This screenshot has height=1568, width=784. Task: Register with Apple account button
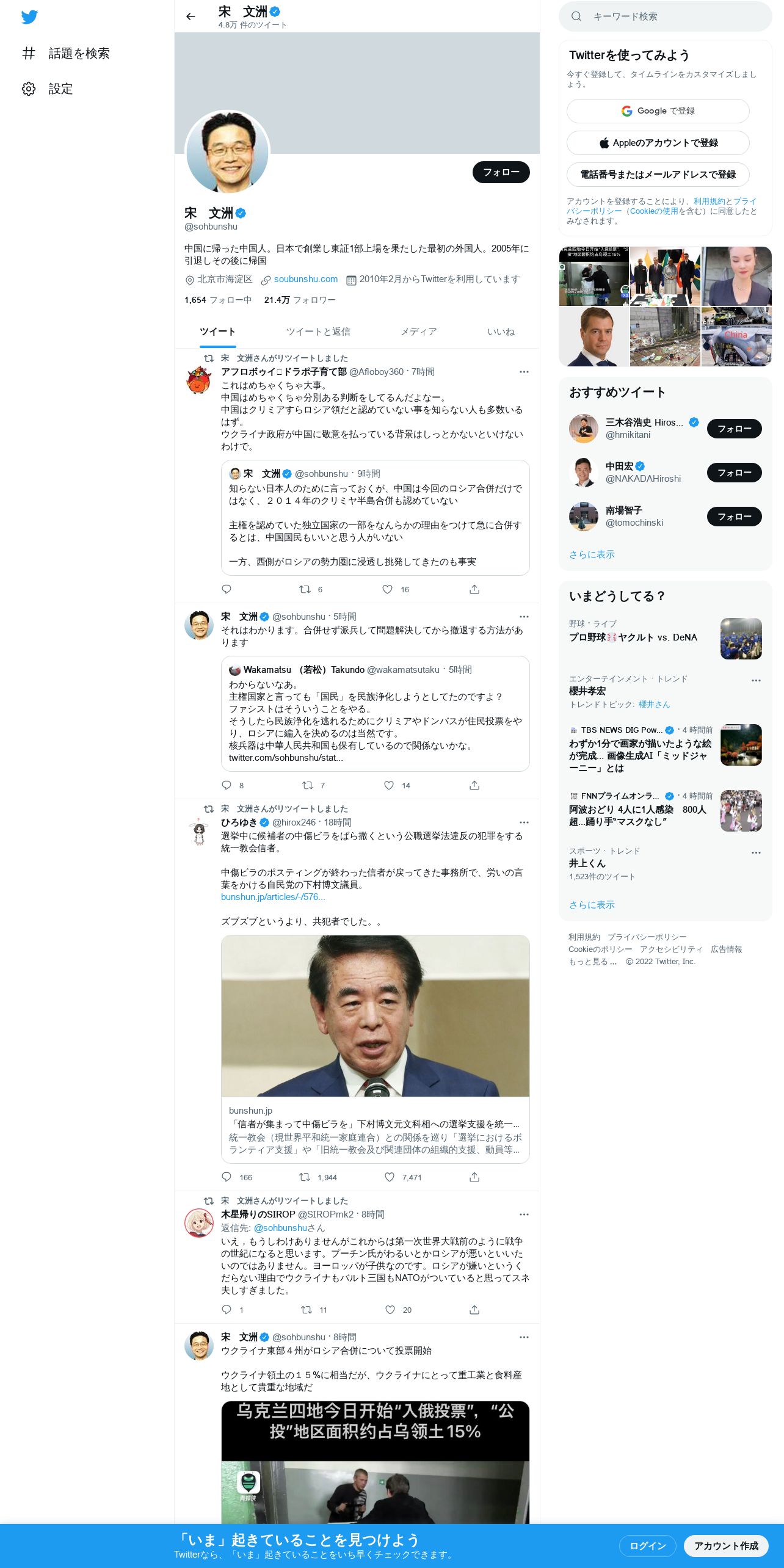click(x=658, y=143)
